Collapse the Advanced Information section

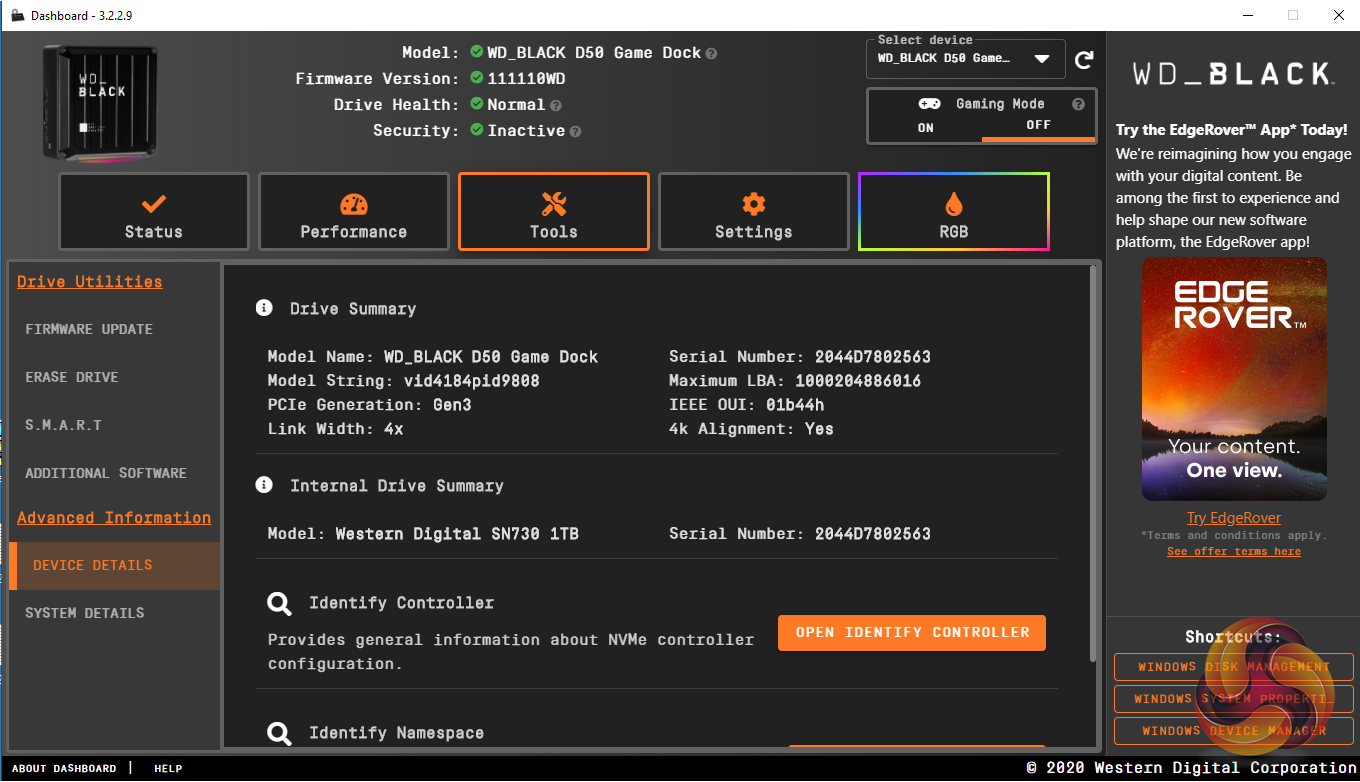[x=114, y=518]
